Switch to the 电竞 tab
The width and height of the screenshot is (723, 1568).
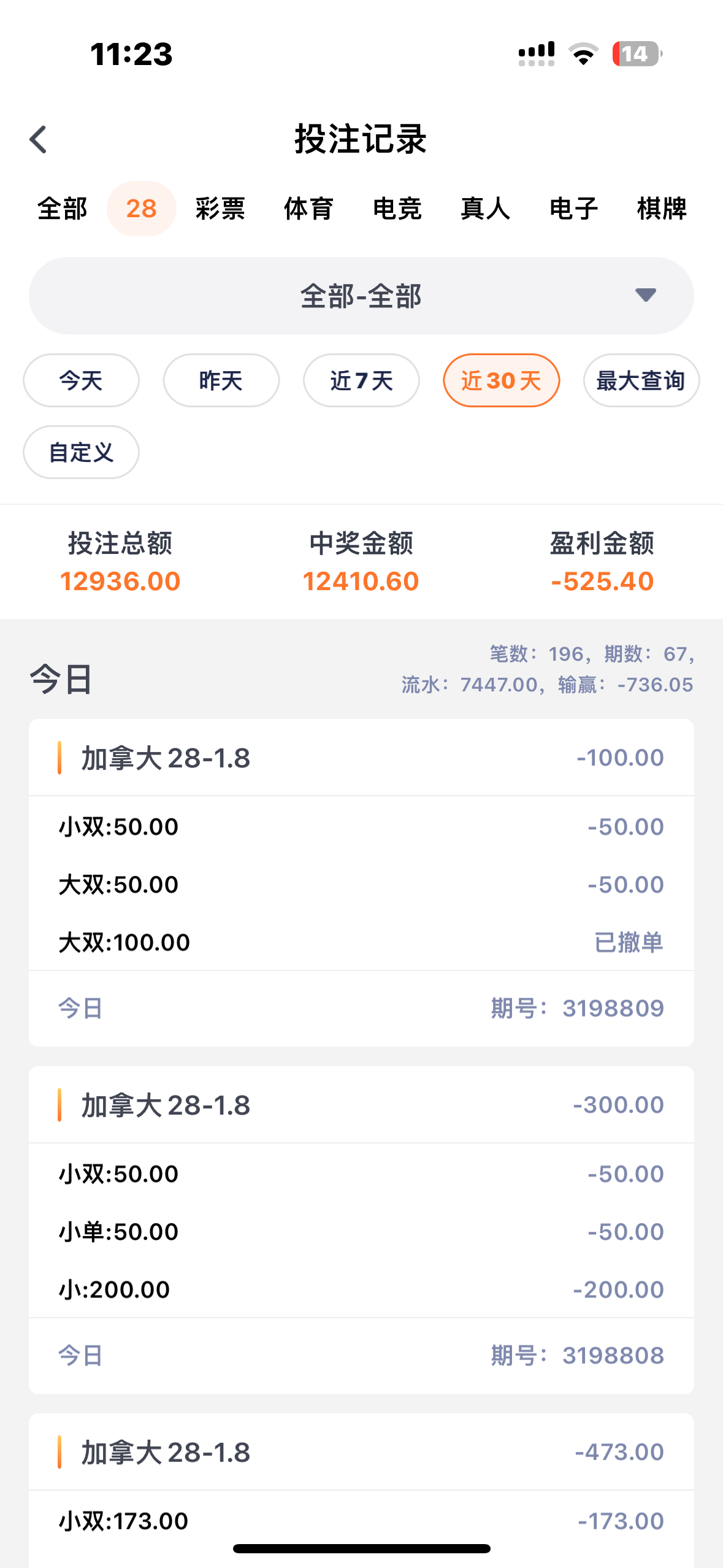pyautogui.click(x=397, y=209)
